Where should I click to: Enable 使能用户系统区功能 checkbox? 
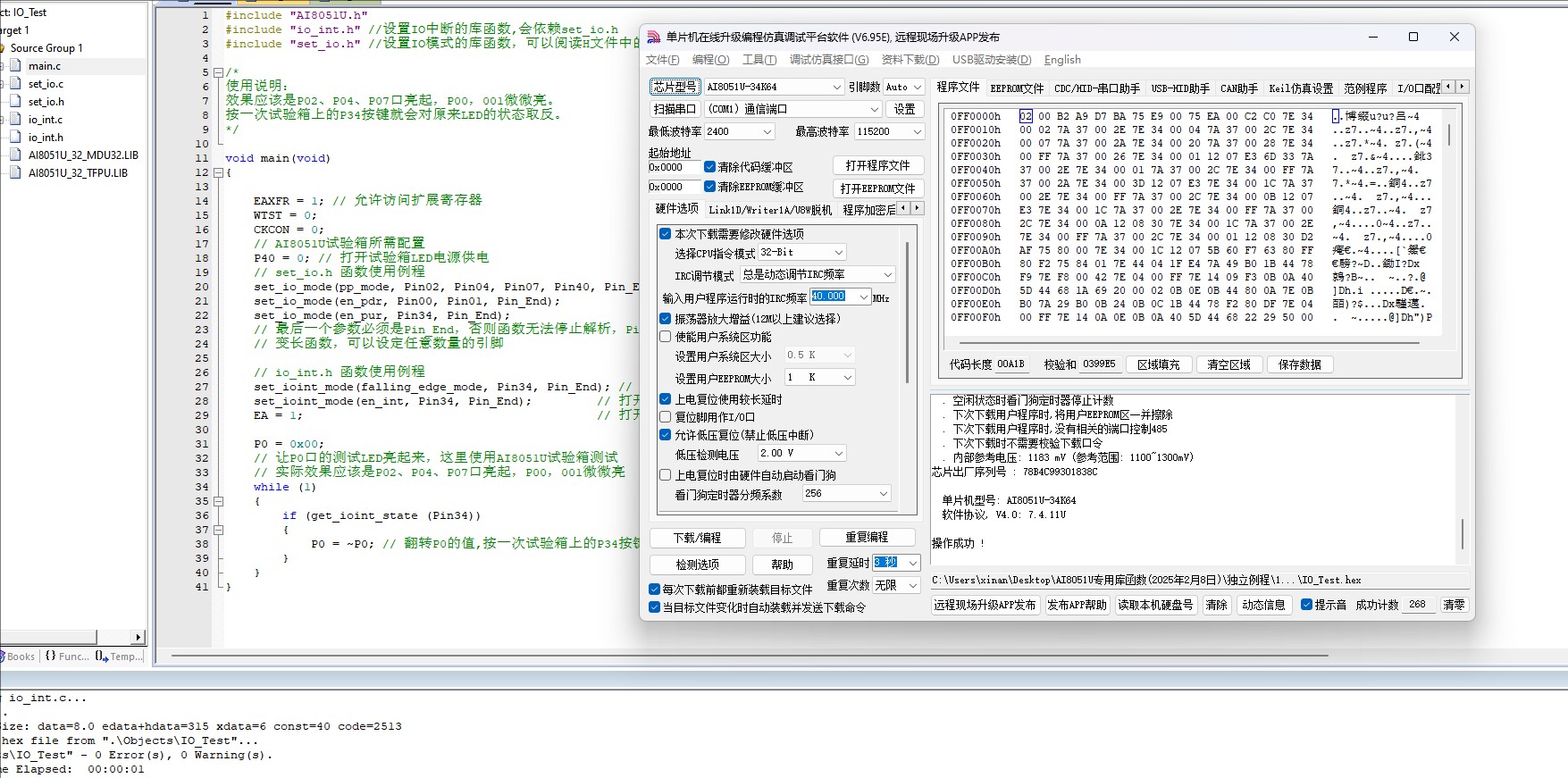coord(665,337)
